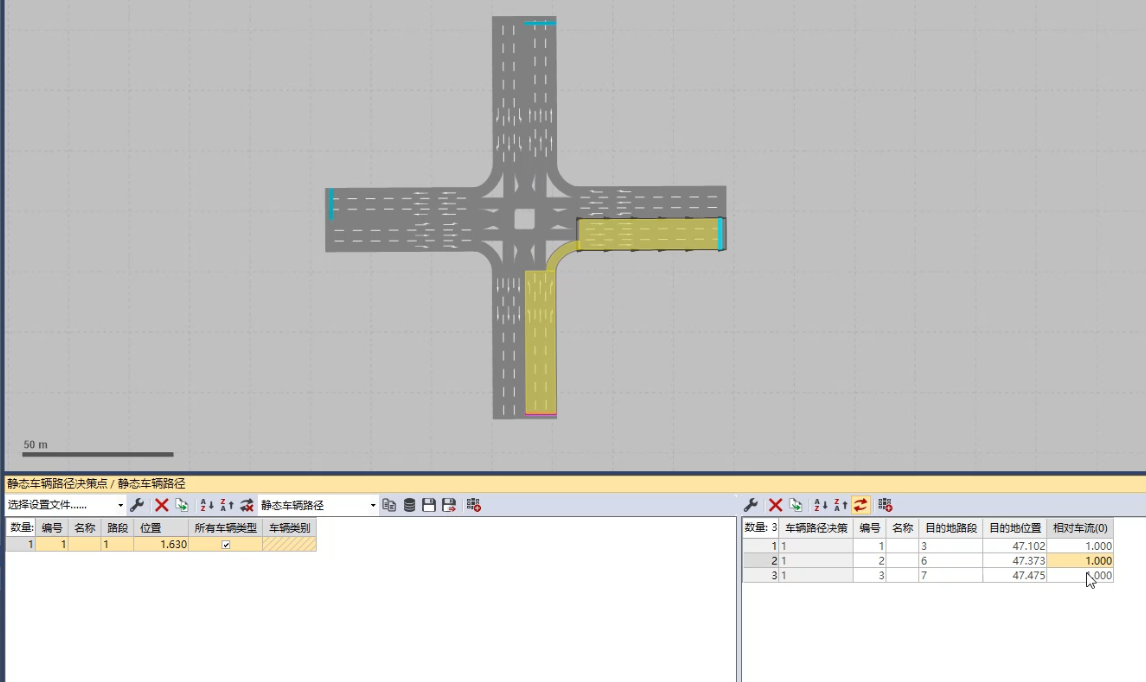1146x682 pixels.
Task: Duplicate the selected entry in the left list
Action: (x=182, y=505)
